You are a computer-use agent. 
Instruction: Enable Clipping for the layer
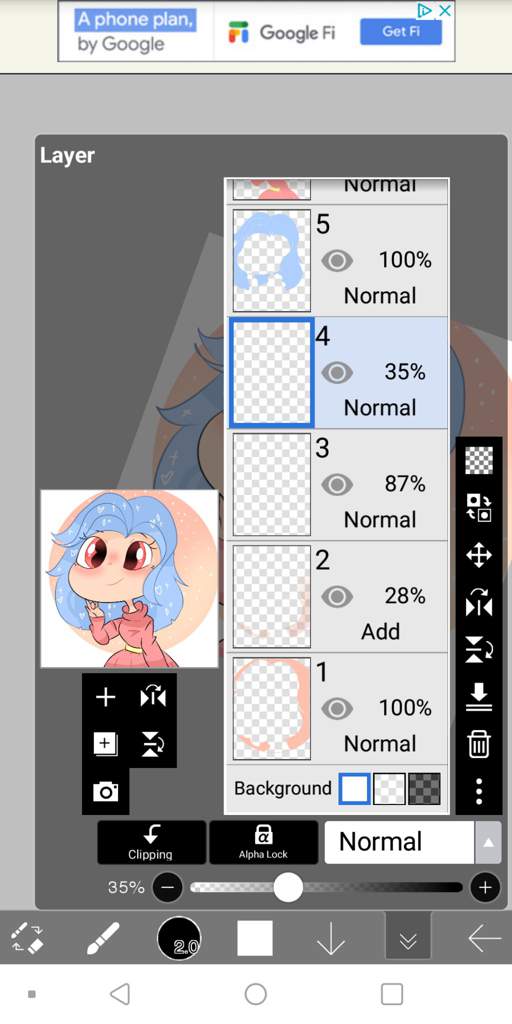(151, 842)
